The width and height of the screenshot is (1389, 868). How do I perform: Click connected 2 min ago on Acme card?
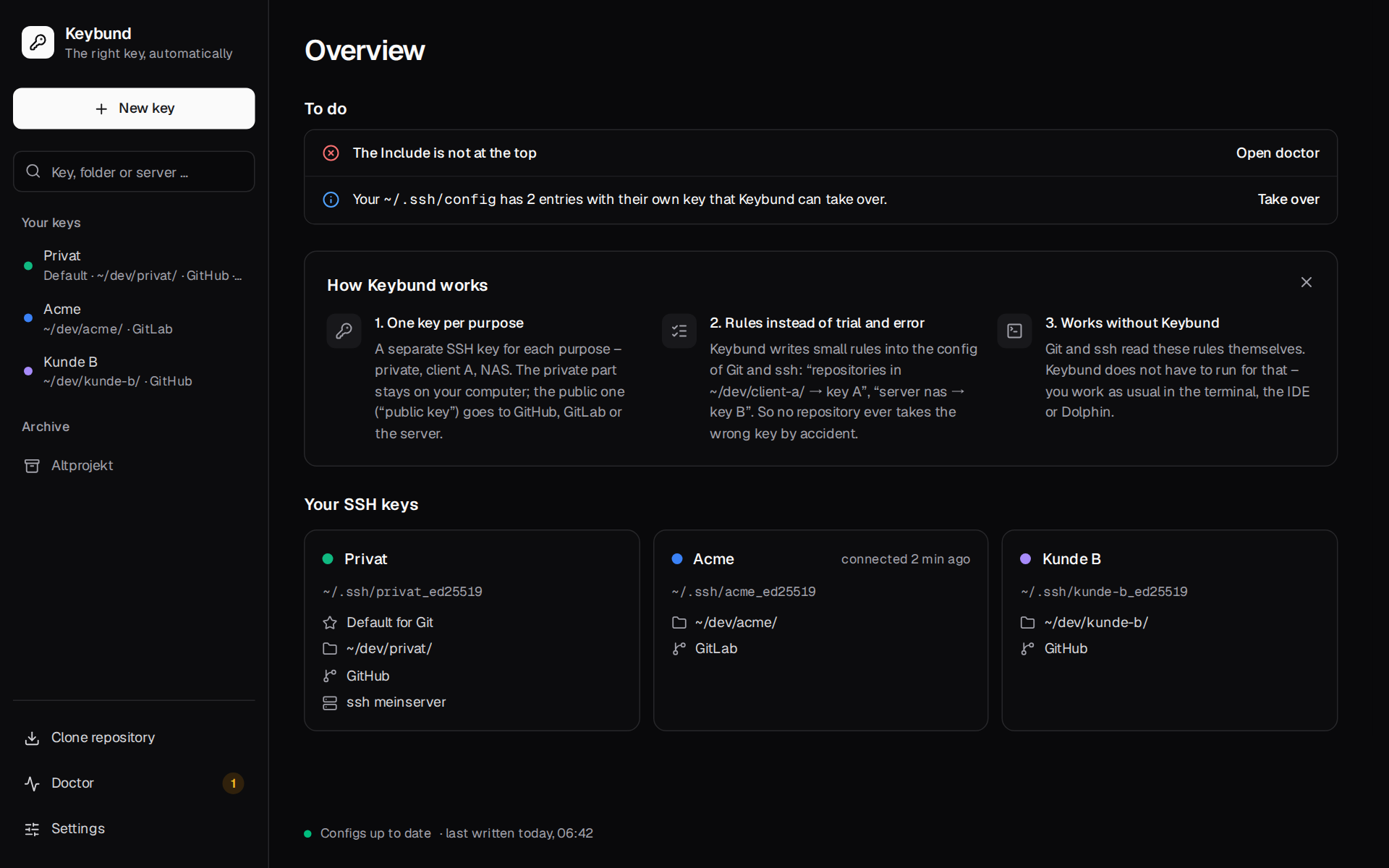(x=906, y=559)
